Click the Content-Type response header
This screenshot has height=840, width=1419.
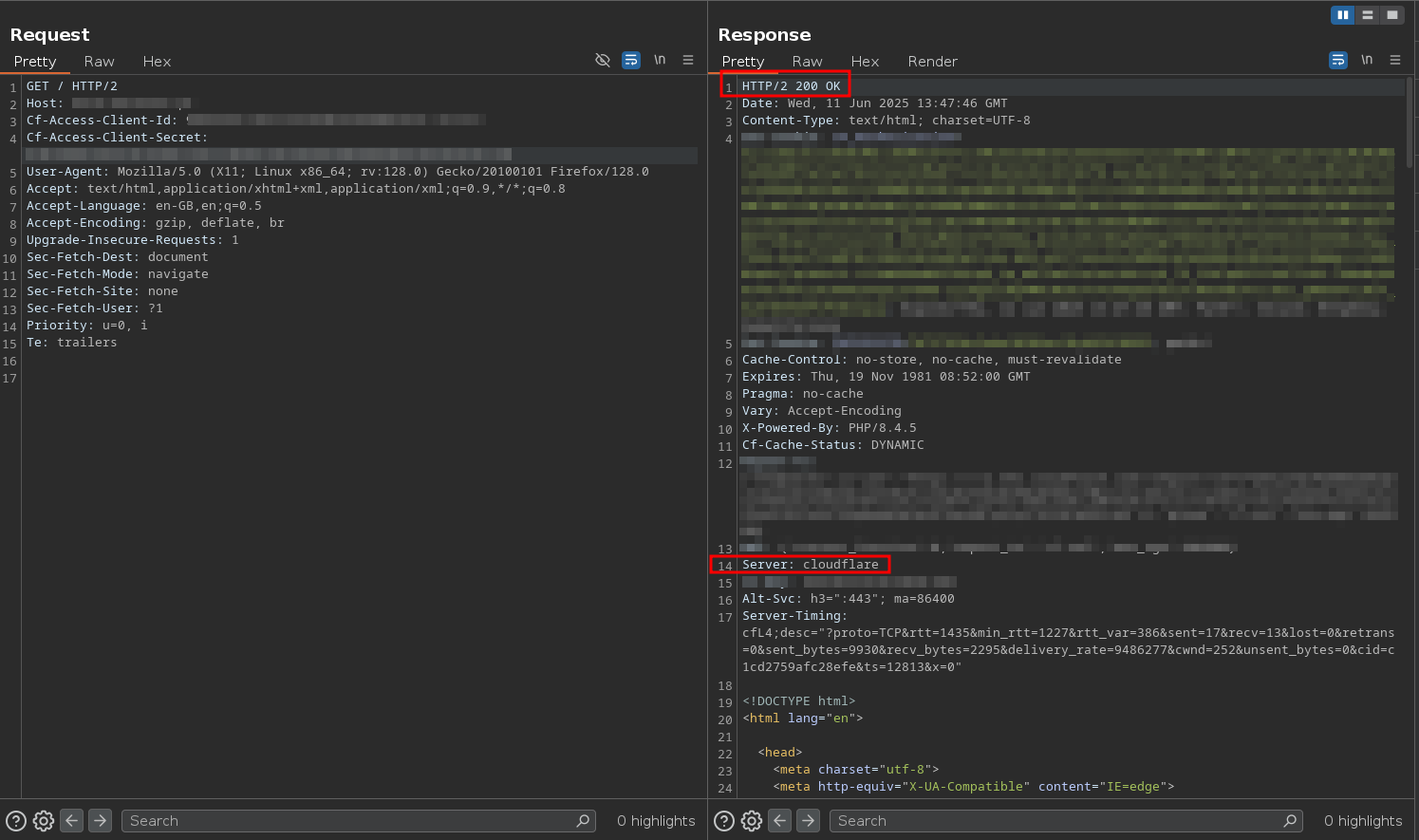coord(887,121)
